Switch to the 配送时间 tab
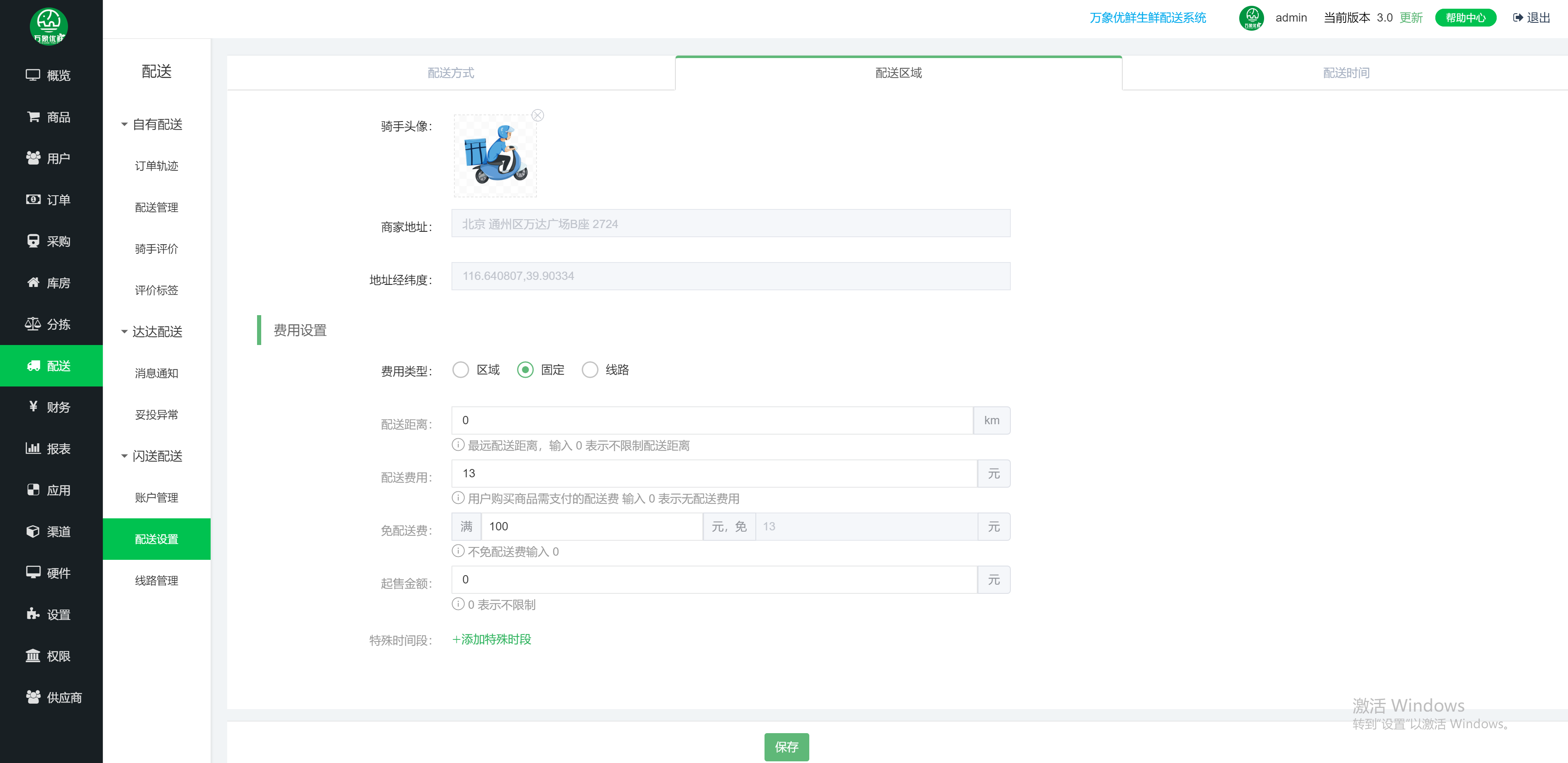This screenshot has height=763, width=1568. [1346, 73]
